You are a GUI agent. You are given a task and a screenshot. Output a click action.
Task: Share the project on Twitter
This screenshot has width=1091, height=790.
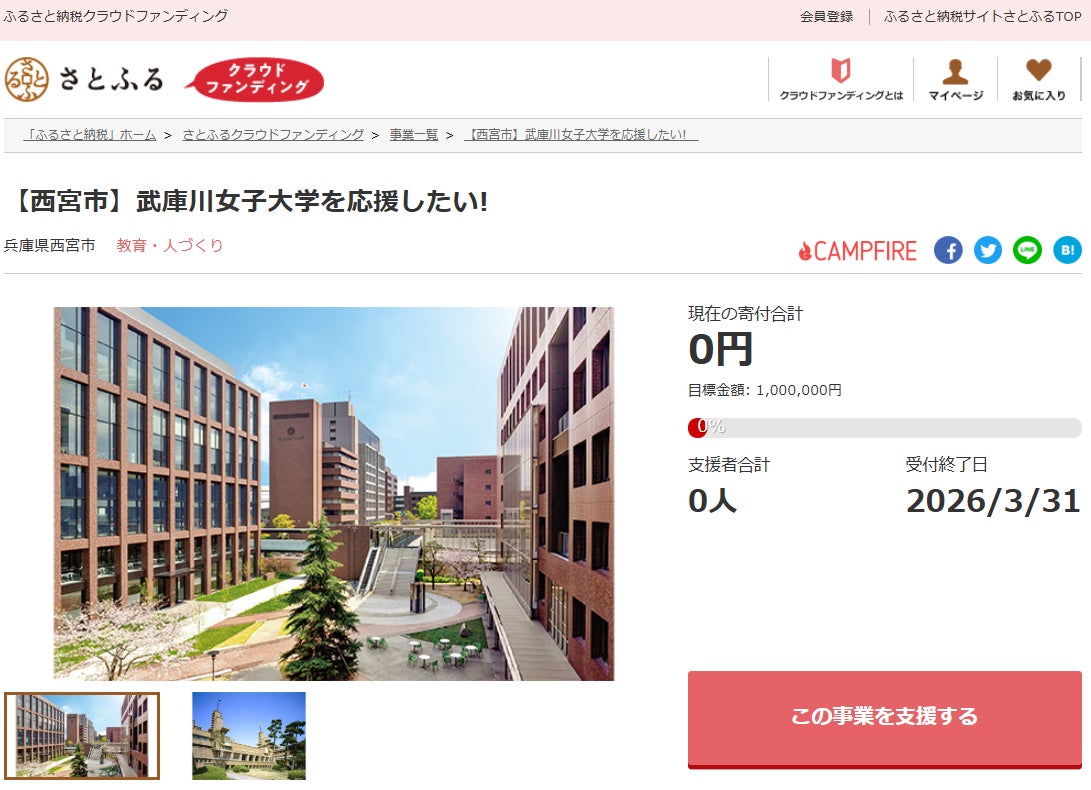[987, 250]
